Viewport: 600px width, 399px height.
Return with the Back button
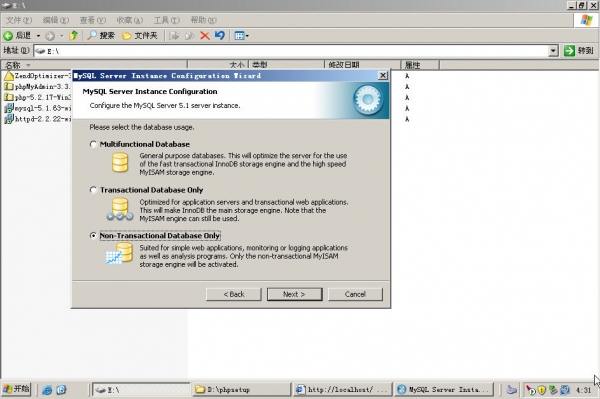click(233, 294)
